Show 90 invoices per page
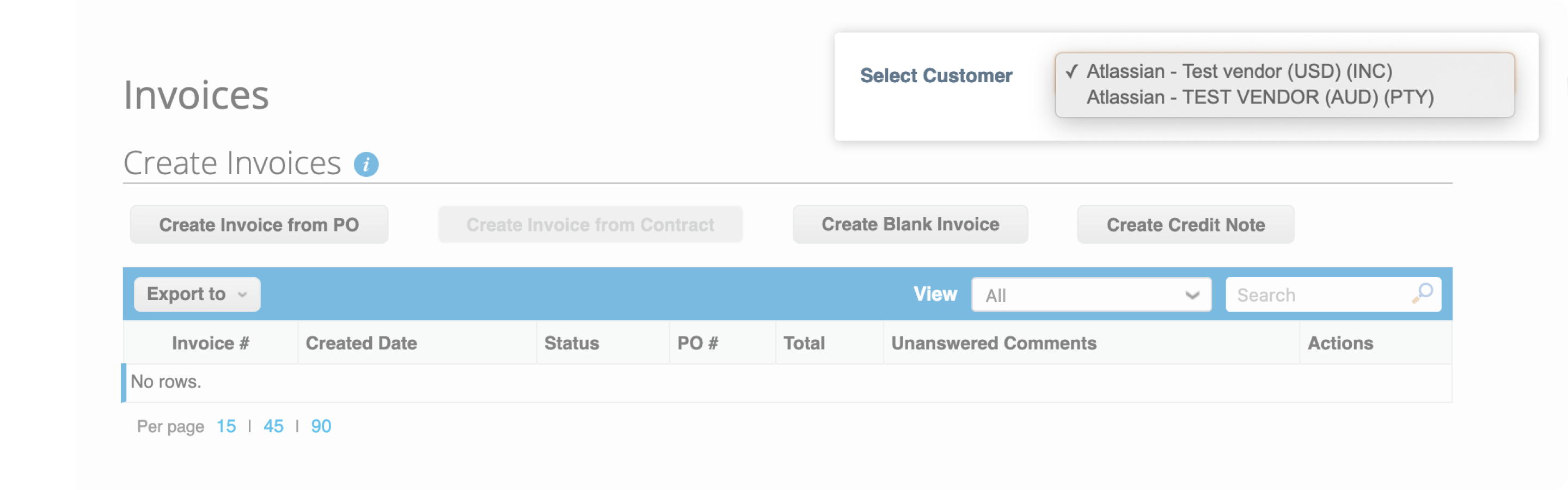Viewport: 1568px width, 490px height. coord(321,426)
